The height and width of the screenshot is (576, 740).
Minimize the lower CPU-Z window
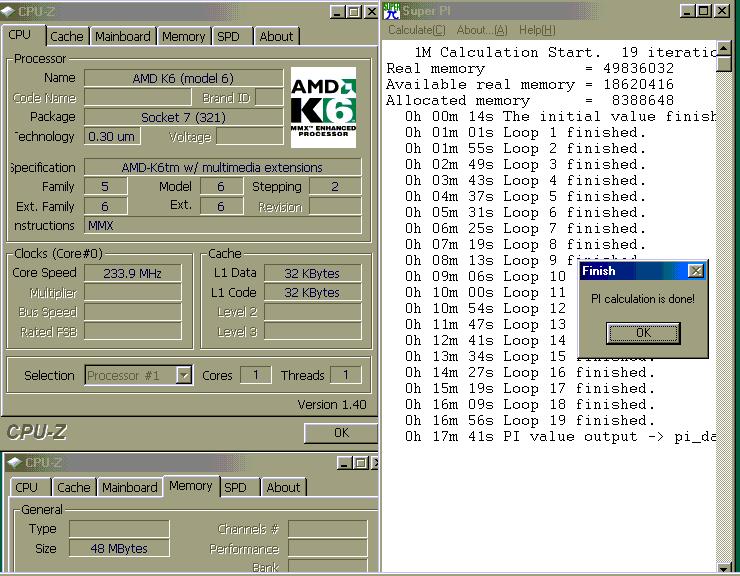click(345, 463)
